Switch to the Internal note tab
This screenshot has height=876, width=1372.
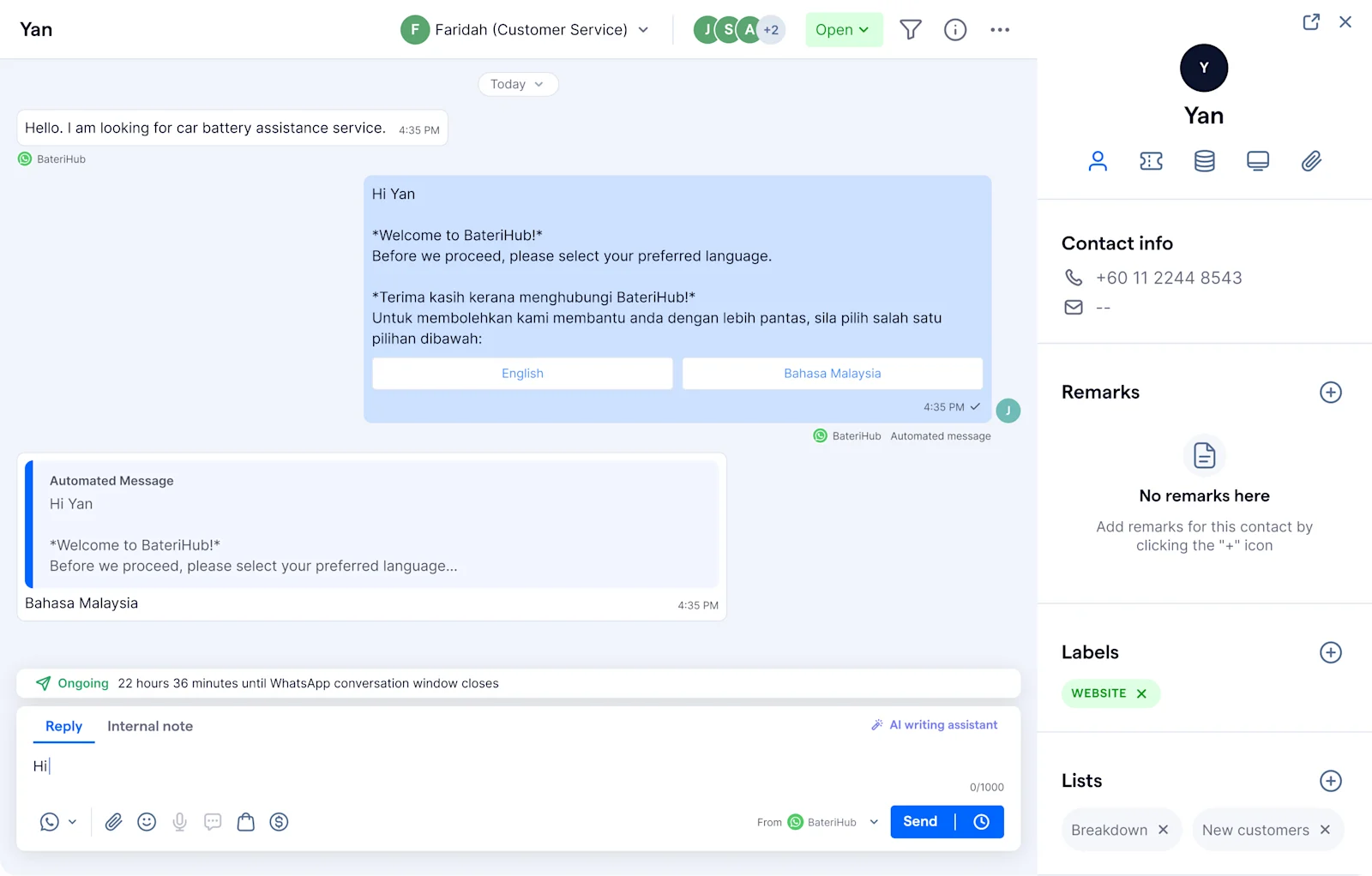tap(150, 726)
